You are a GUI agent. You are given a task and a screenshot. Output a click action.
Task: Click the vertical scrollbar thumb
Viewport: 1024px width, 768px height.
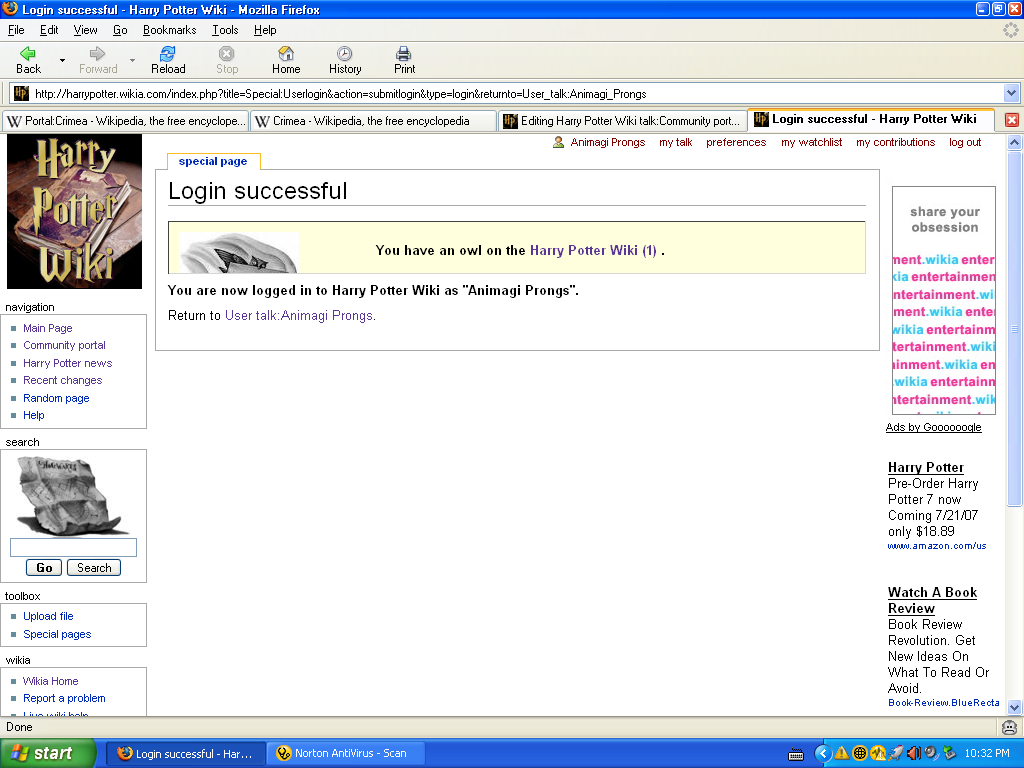point(1014,328)
